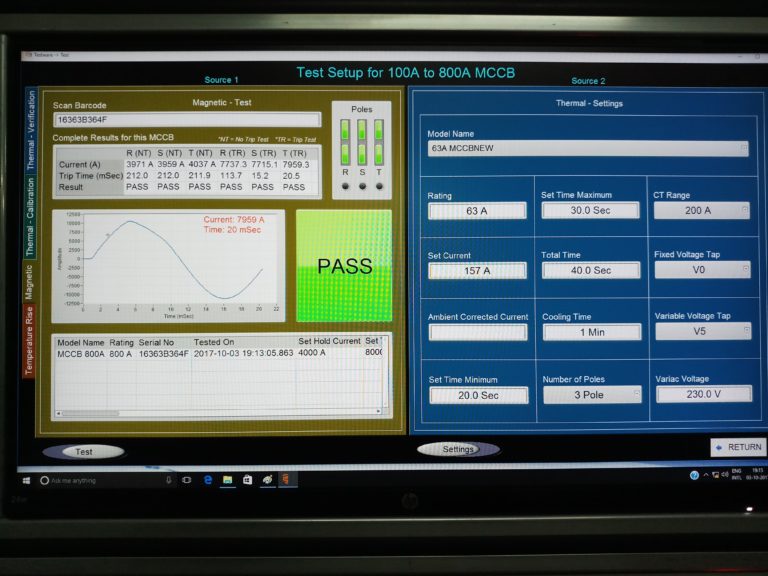Toggle the R pole upper green indicator
The width and height of the screenshot is (768, 576).
coord(345,130)
